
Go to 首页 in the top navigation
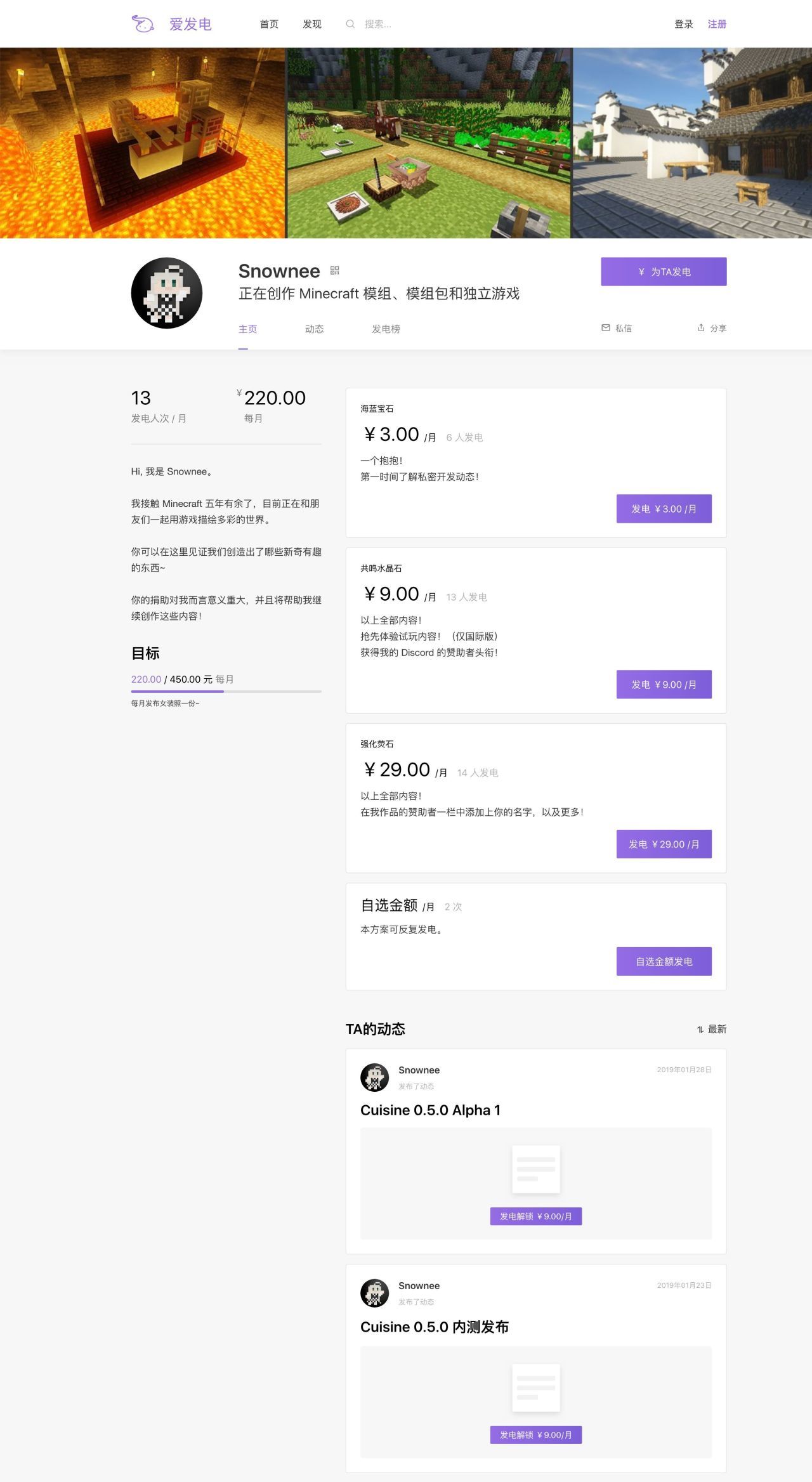click(269, 24)
